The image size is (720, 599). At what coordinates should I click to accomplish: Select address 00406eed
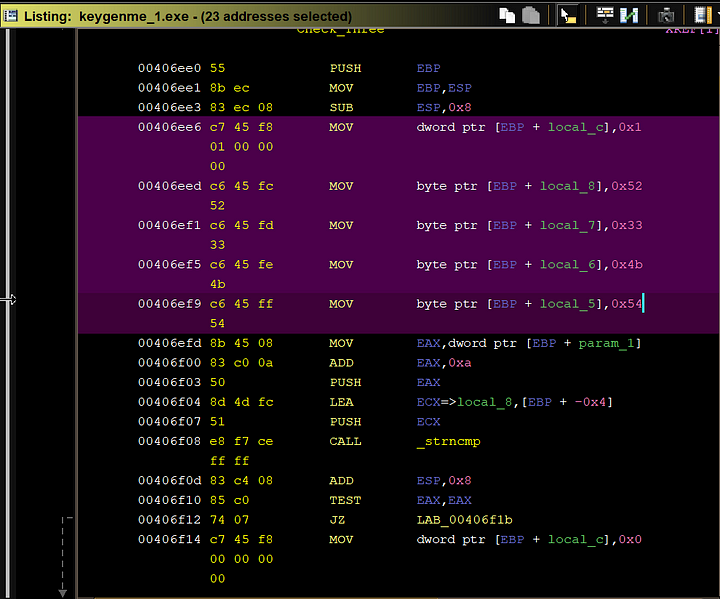(x=169, y=186)
